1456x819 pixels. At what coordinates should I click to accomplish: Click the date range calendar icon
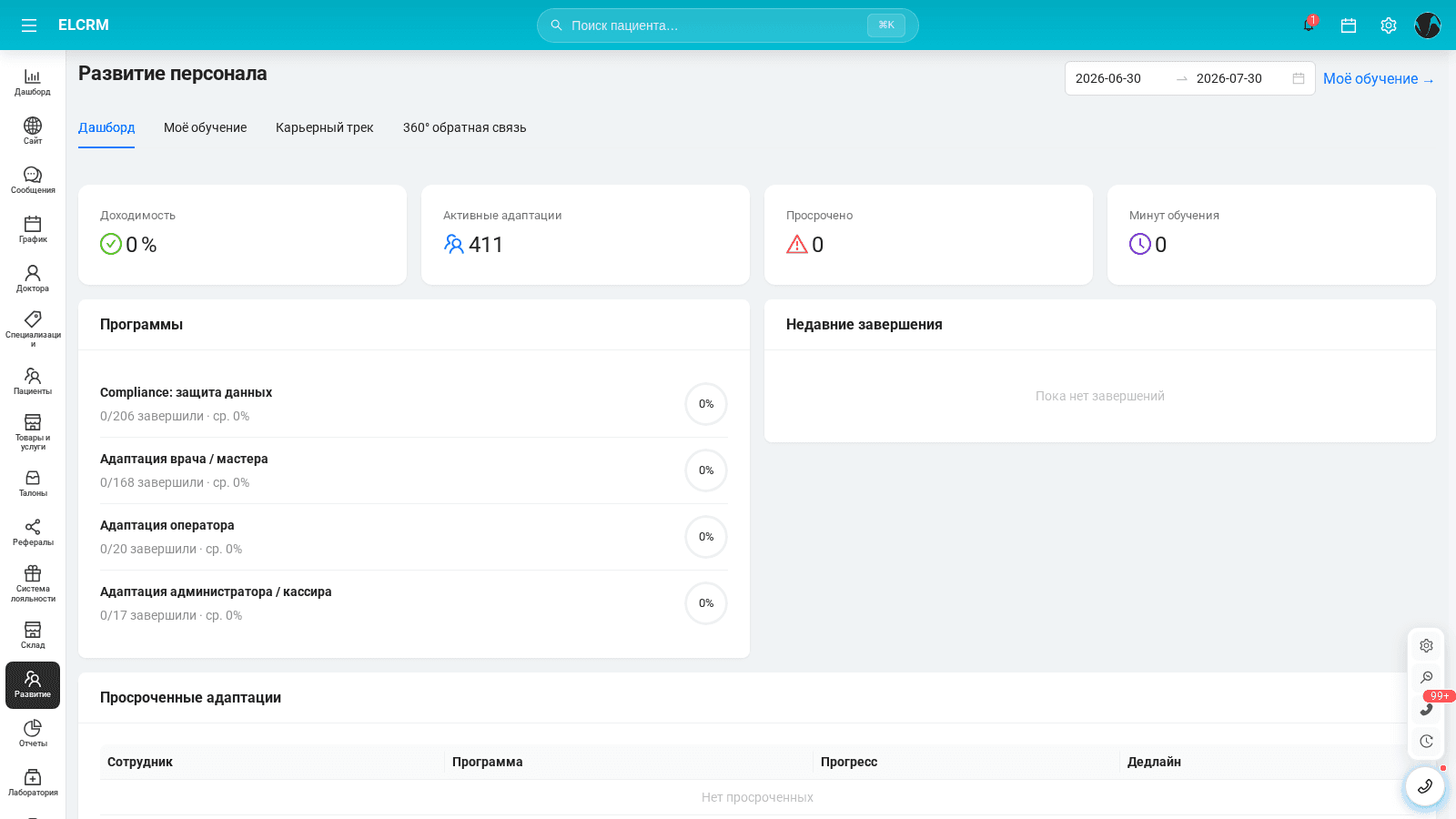coord(1299,78)
